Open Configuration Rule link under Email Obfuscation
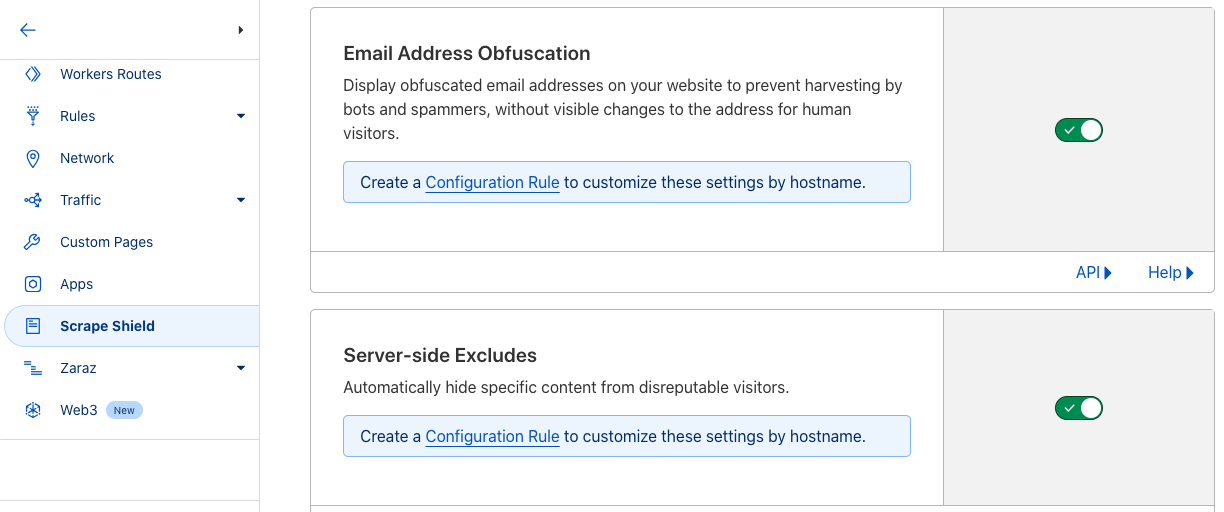The image size is (1224, 512). (492, 182)
